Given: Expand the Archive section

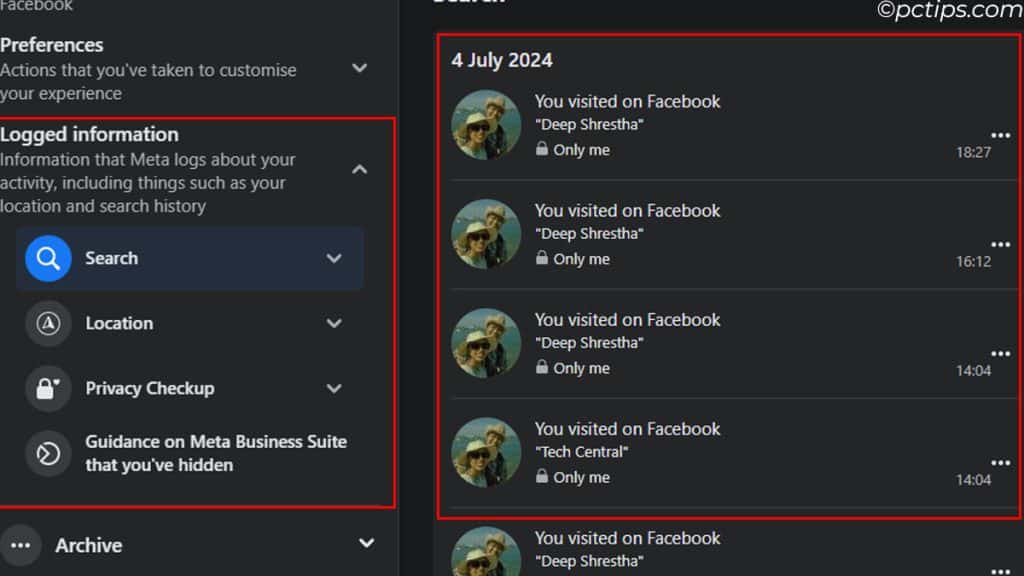Looking at the screenshot, I should 366,545.
